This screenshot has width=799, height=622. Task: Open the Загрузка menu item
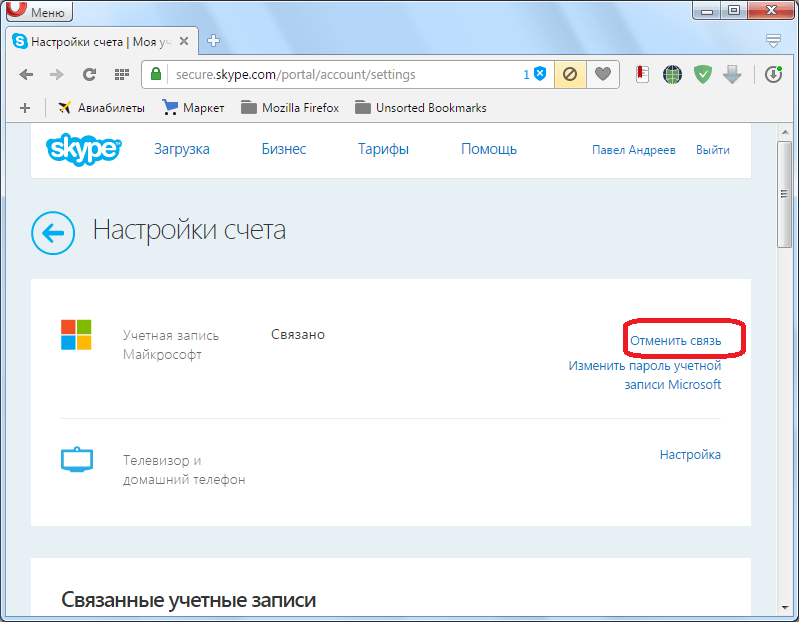tap(182, 149)
